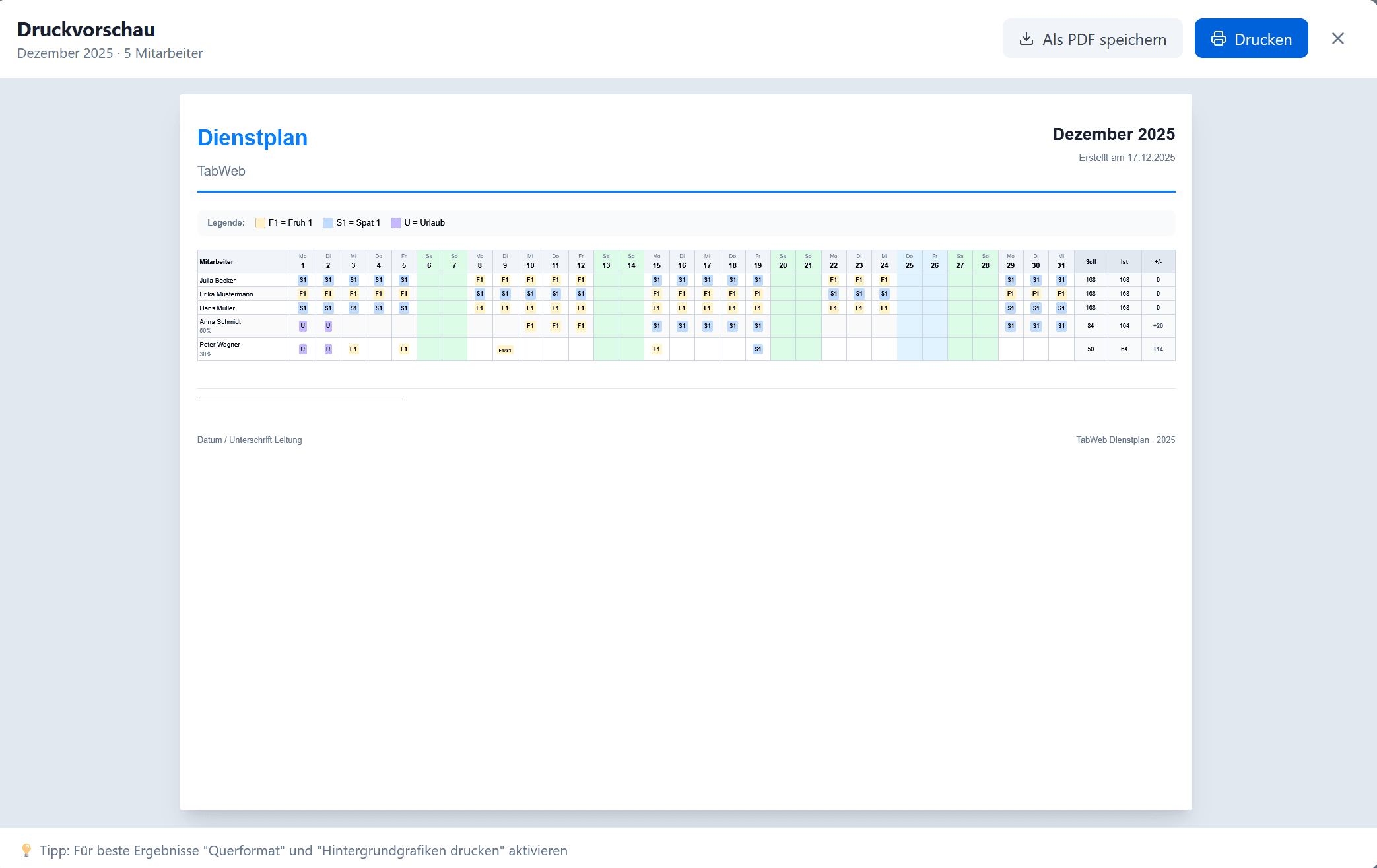The width and height of the screenshot is (1377, 868).
Task: Select Peter Wagner's purple U vacation badge
Action: [303, 349]
